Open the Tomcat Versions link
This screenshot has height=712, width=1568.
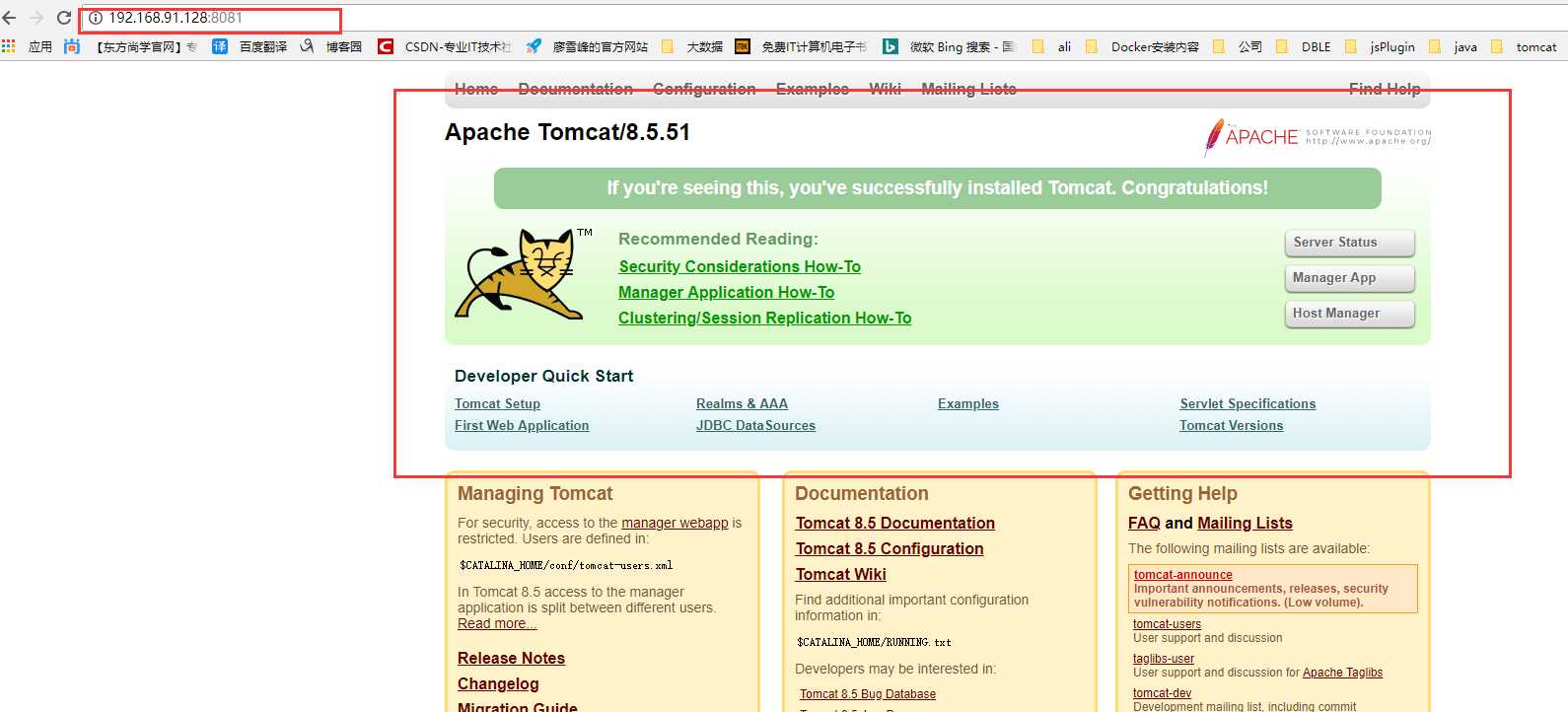[x=1231, y=425]
